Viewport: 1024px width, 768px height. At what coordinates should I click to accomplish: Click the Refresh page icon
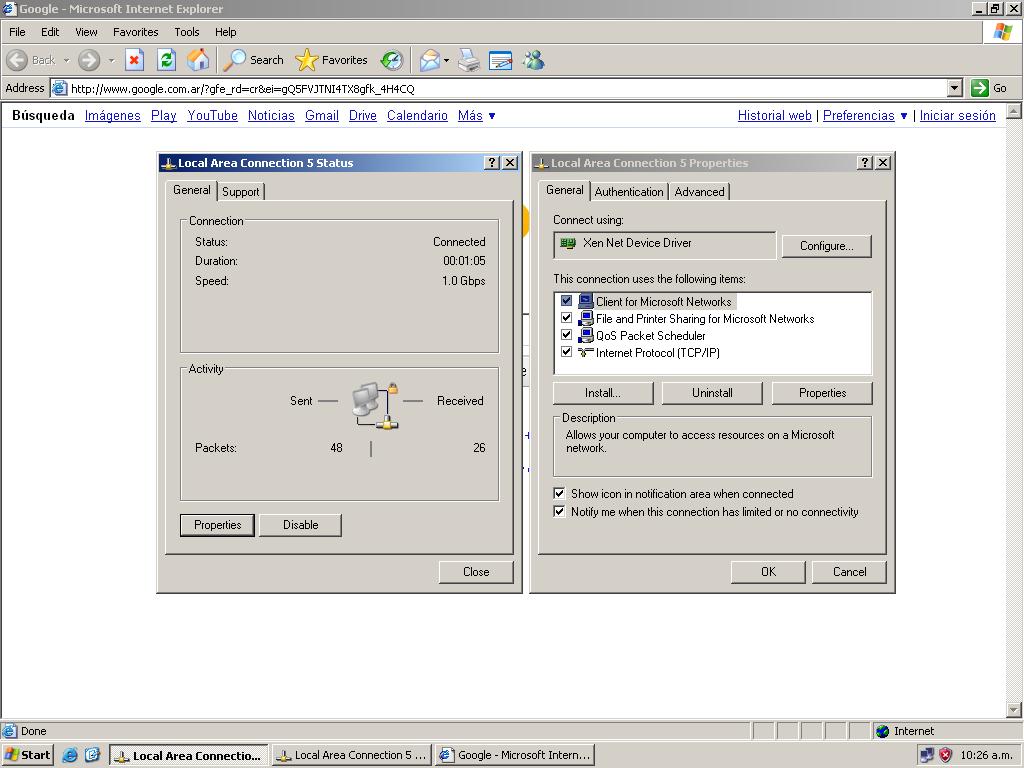(166, 60)
